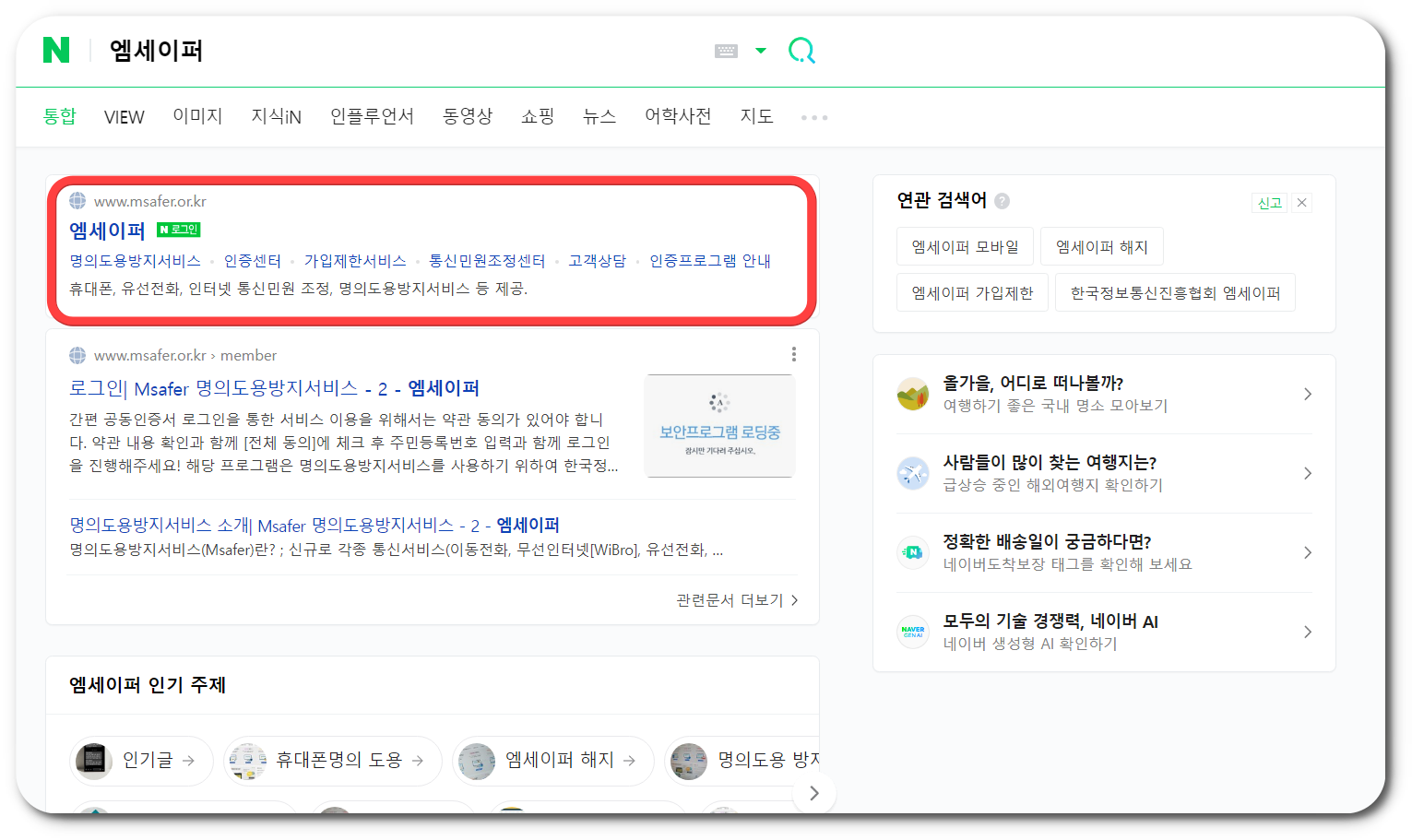The width and height of the screenshot is (1412, 840).
Task: Click inside the search input field
Action: 369,51
